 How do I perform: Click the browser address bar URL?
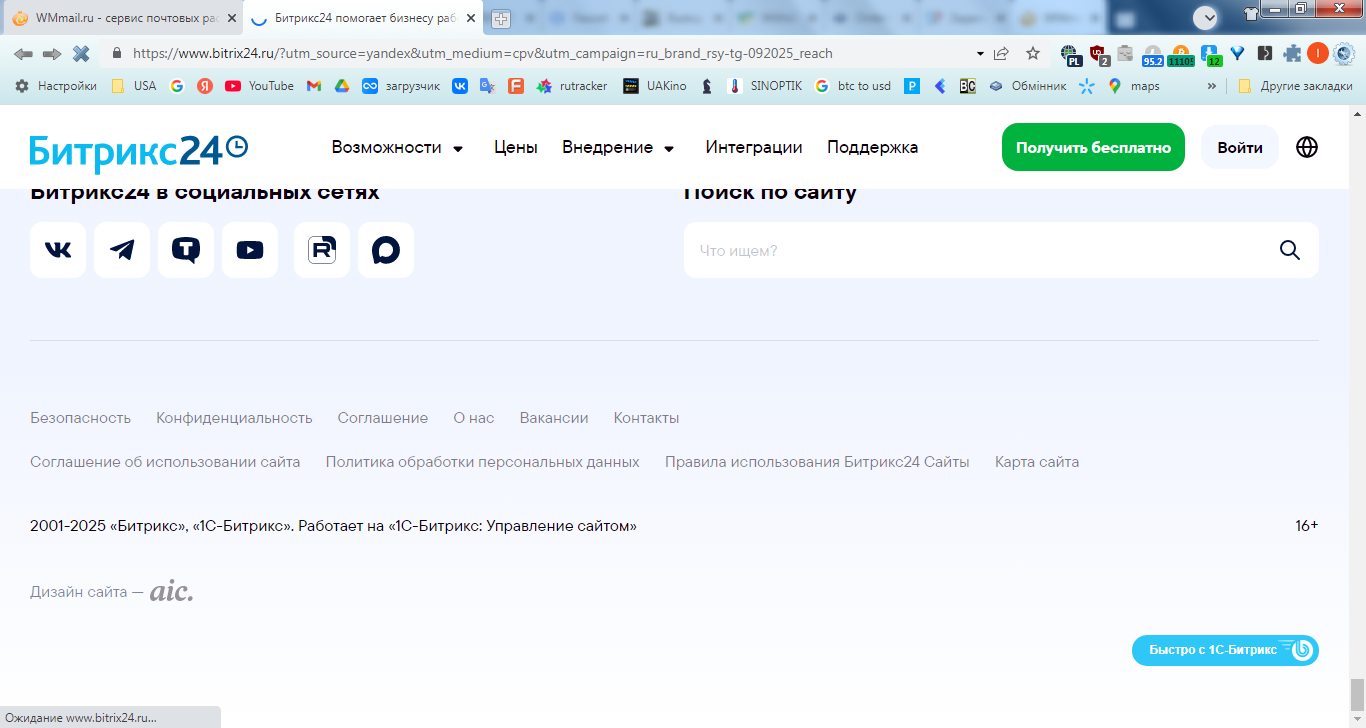click(x=482, y=53)
